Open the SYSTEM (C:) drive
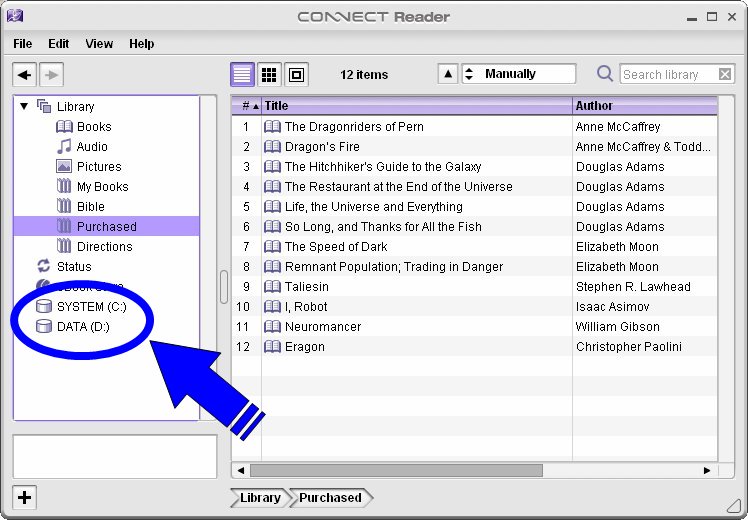748x520 pixels. pos(92,307)
